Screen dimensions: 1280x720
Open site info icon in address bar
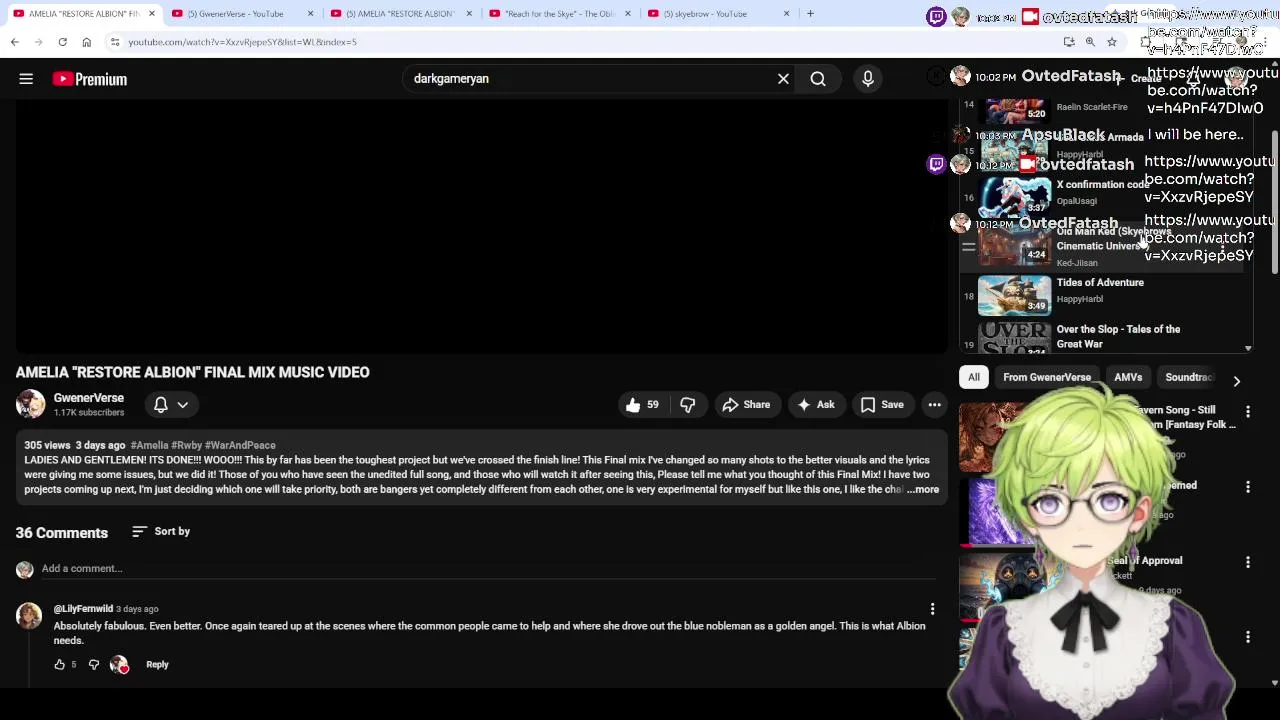pyautogui.click(x=114, y=42)
